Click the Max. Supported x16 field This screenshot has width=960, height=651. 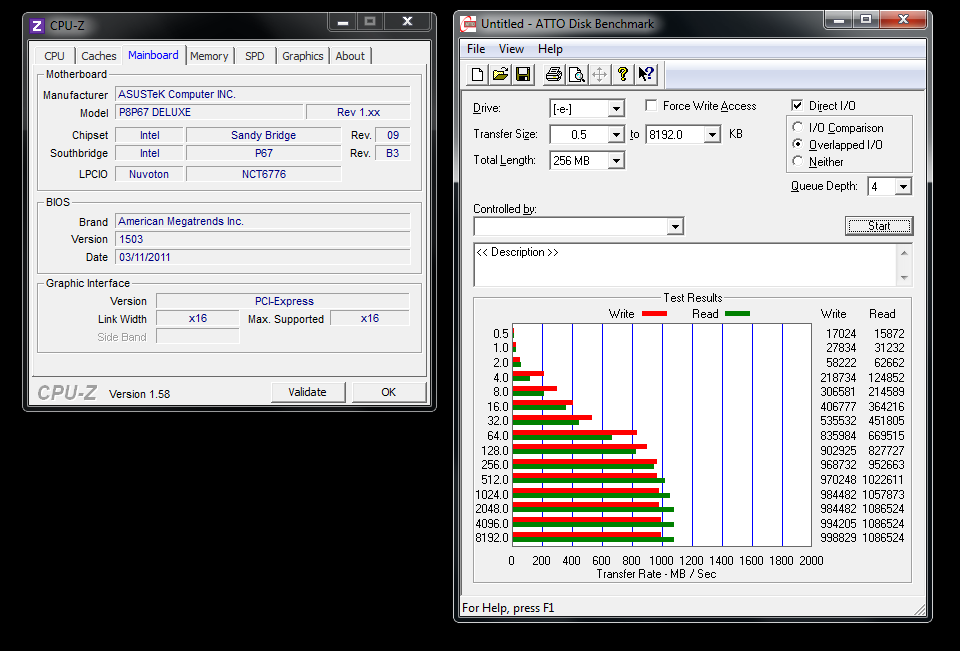tap(370, 318)
